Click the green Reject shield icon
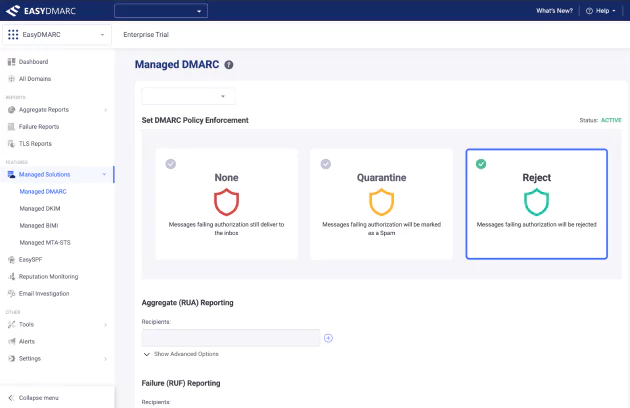 (536, 202)
